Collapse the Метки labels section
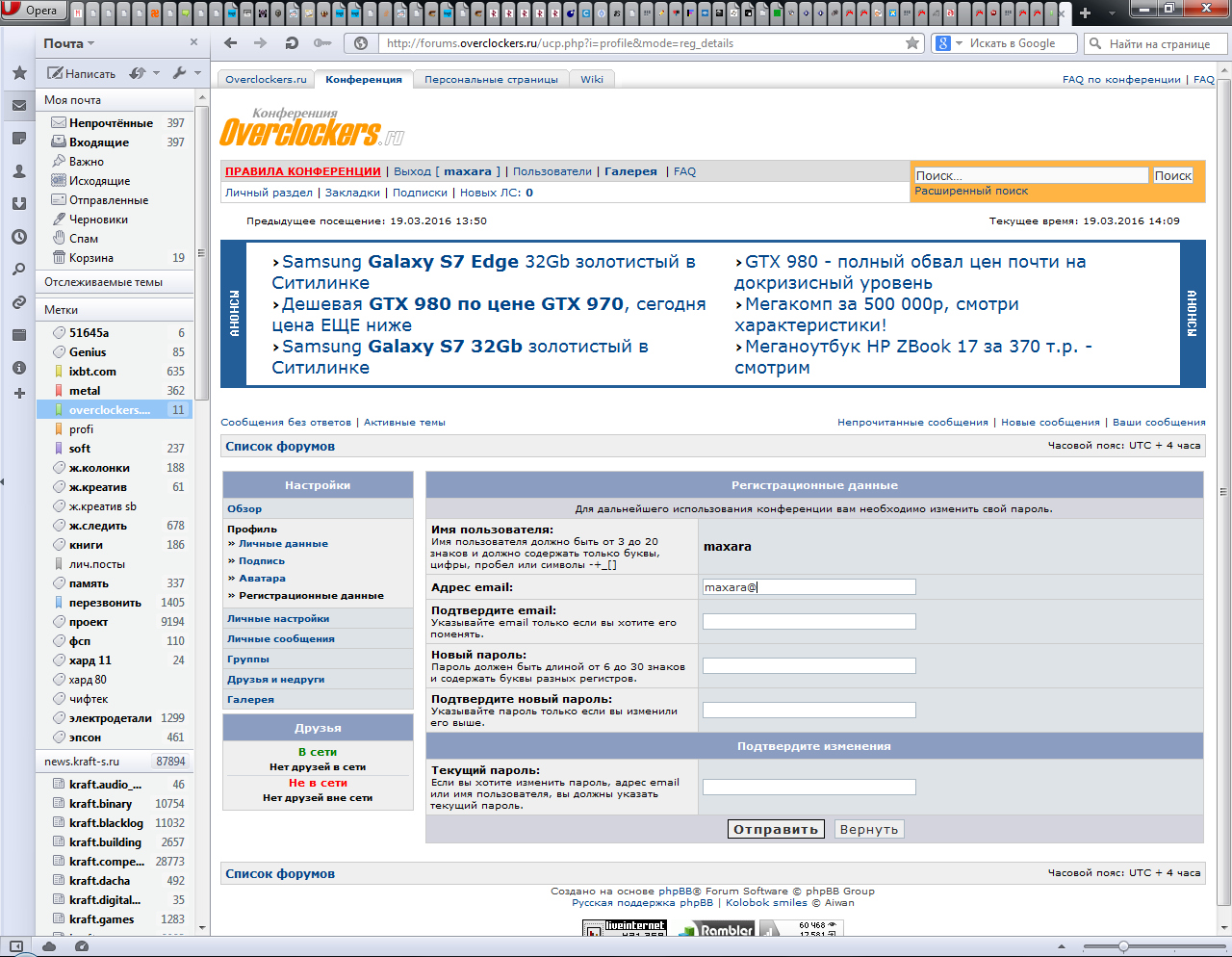 click(115, 310)
